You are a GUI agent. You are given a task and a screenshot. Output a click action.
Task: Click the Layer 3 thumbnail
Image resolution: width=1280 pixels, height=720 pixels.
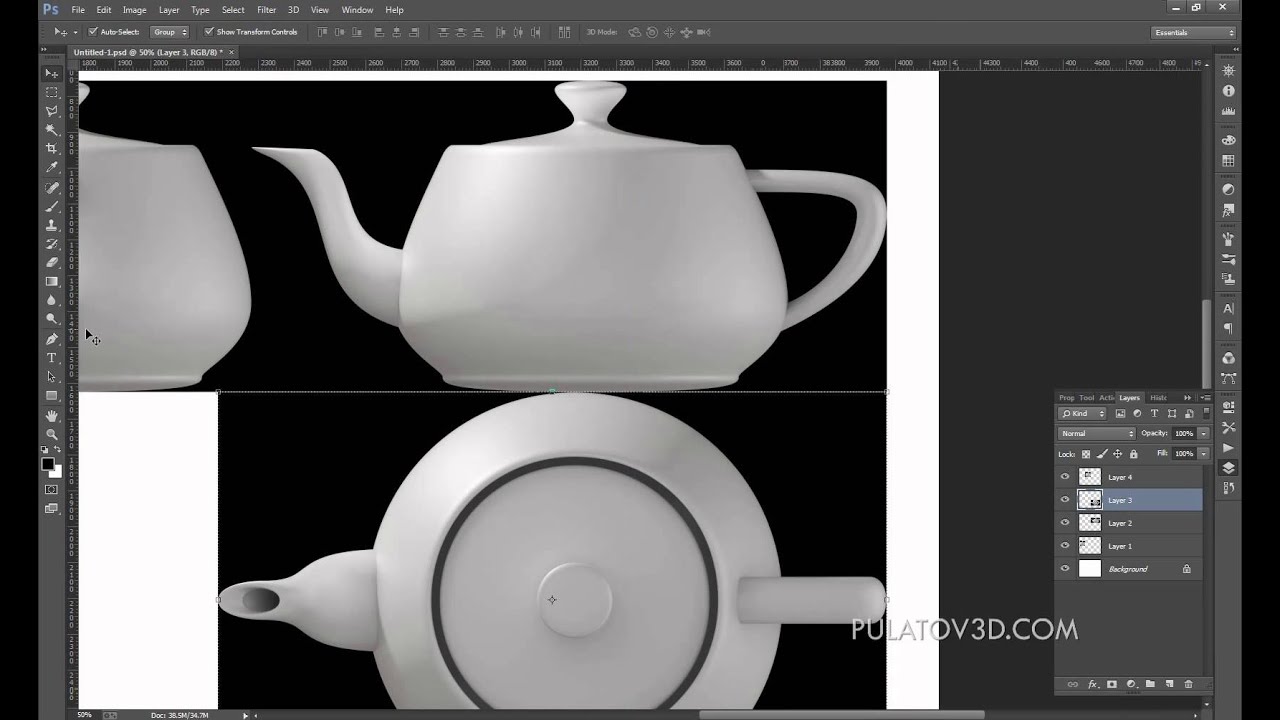click(x=1090, y=500)
